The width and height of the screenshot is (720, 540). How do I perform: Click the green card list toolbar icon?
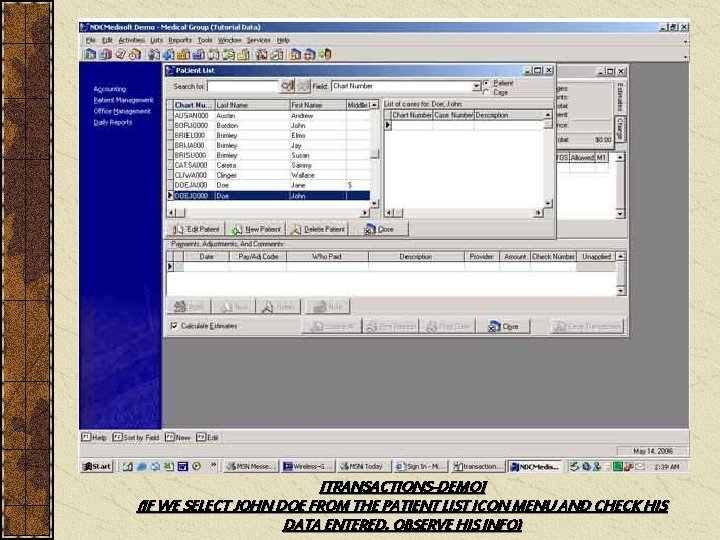point(229,55)
